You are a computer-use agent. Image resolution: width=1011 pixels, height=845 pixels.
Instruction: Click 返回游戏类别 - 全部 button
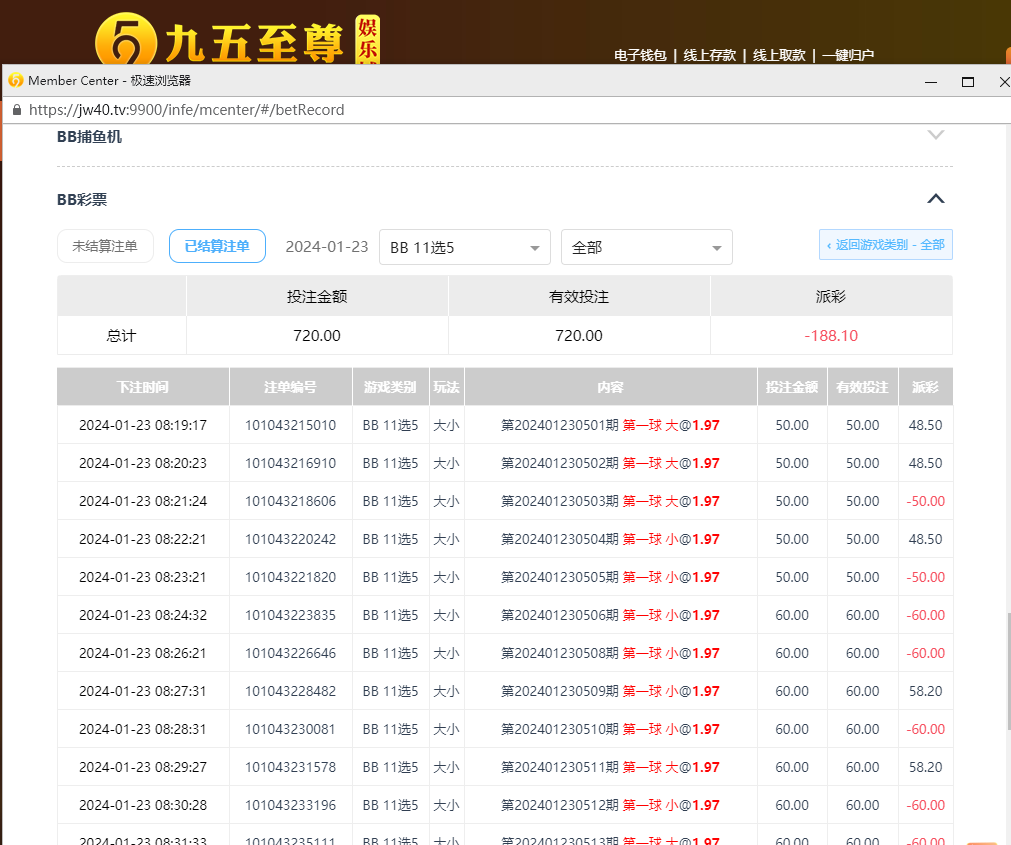885,245
